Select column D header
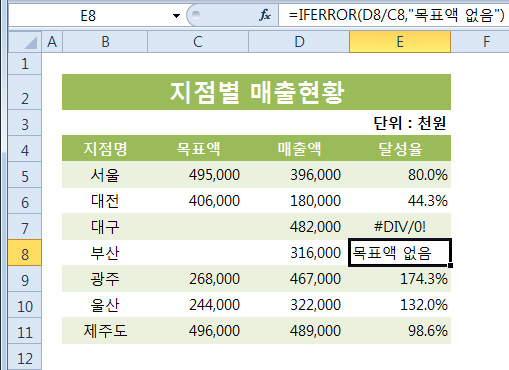 click(299, 42)
